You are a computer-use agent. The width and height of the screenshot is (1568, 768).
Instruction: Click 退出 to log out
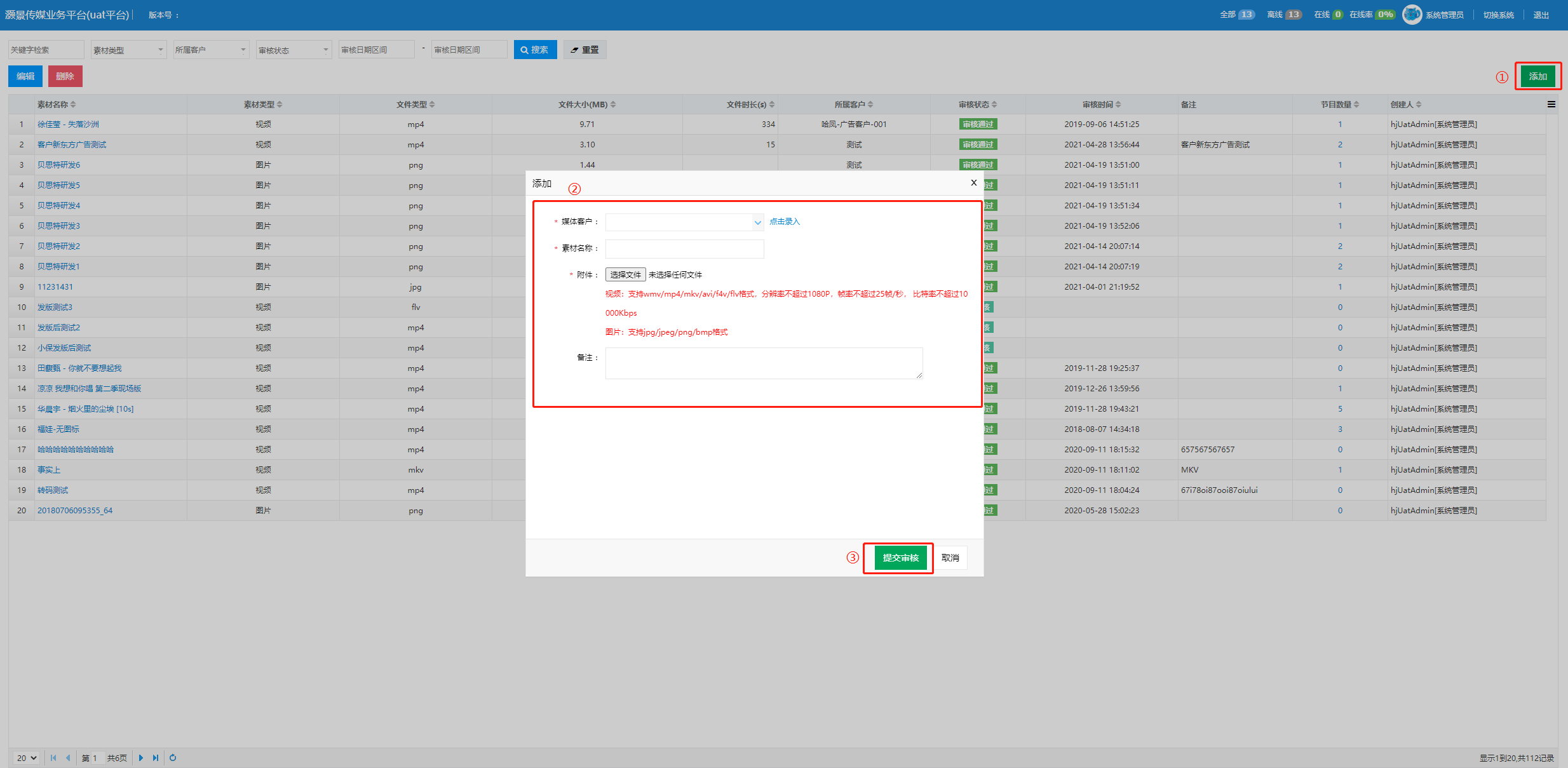click(1541, 15)
